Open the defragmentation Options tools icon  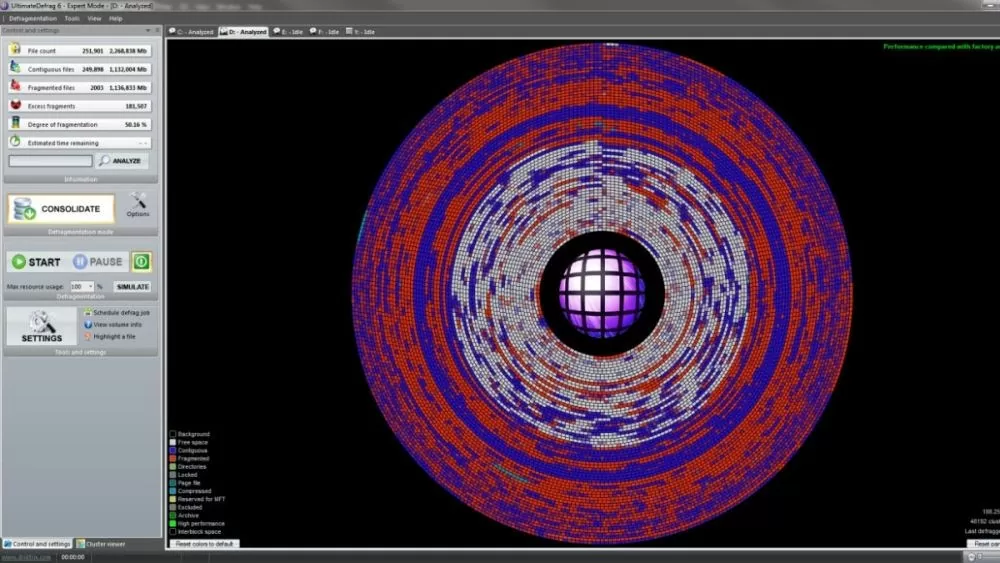tap(138, 201)
